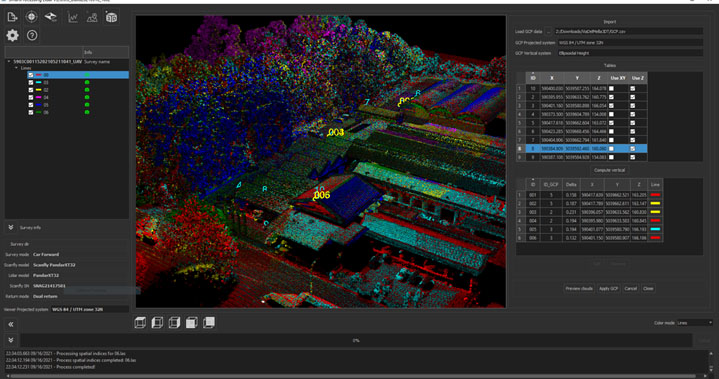Click the Use Z column header
Viewport: 719px width, 379px height.
(638, 78)
